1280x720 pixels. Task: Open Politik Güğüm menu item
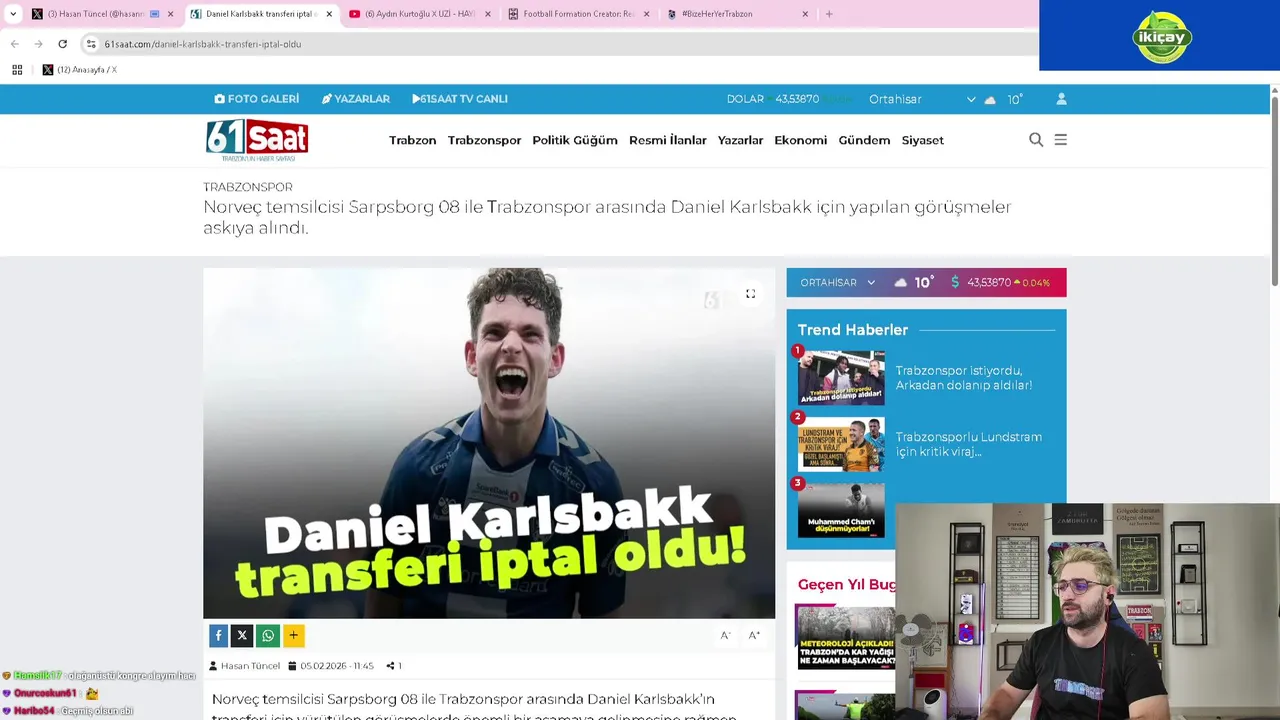(575, 140)
